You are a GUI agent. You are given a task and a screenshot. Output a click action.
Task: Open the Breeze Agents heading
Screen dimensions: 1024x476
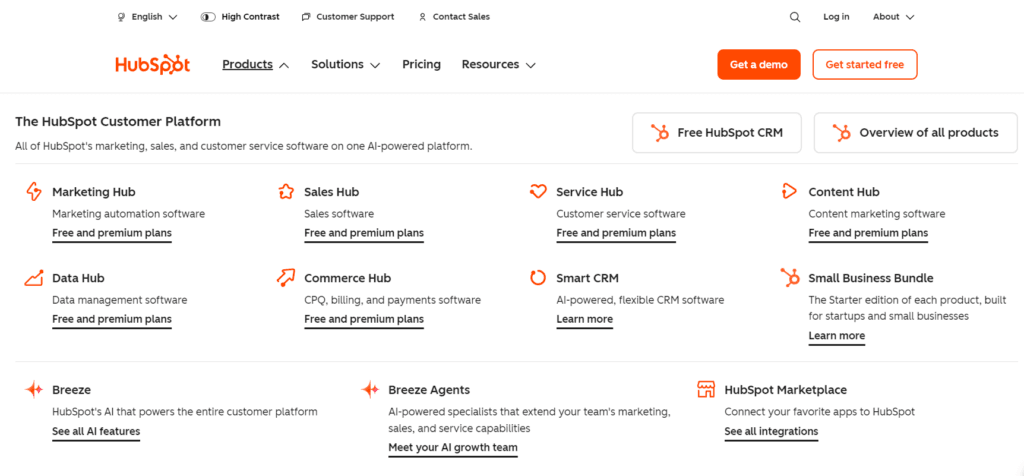[x=429, y=390]
